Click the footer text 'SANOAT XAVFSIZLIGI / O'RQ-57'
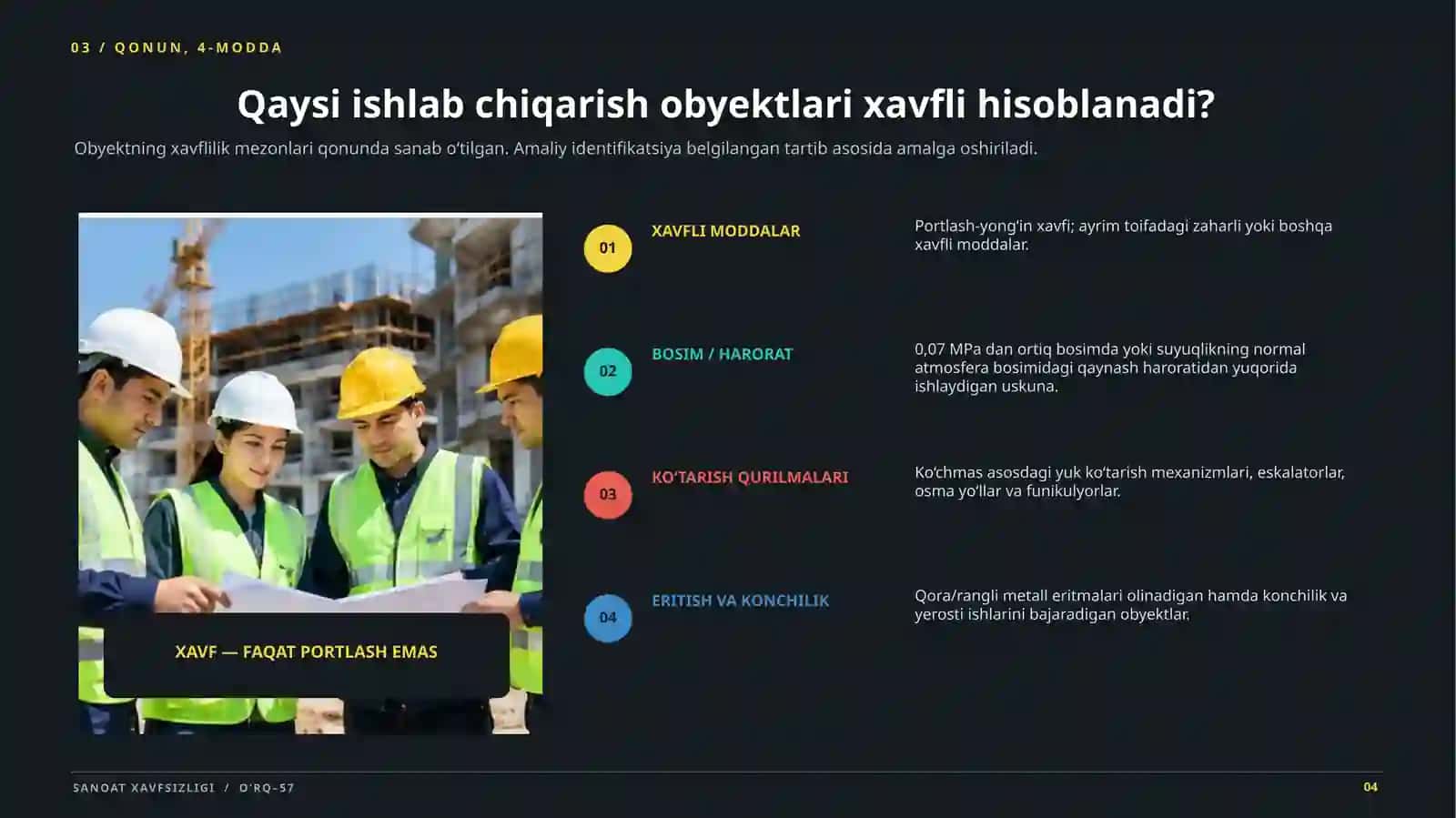Viewport: 1456px width, 818px height. [184, 788]
